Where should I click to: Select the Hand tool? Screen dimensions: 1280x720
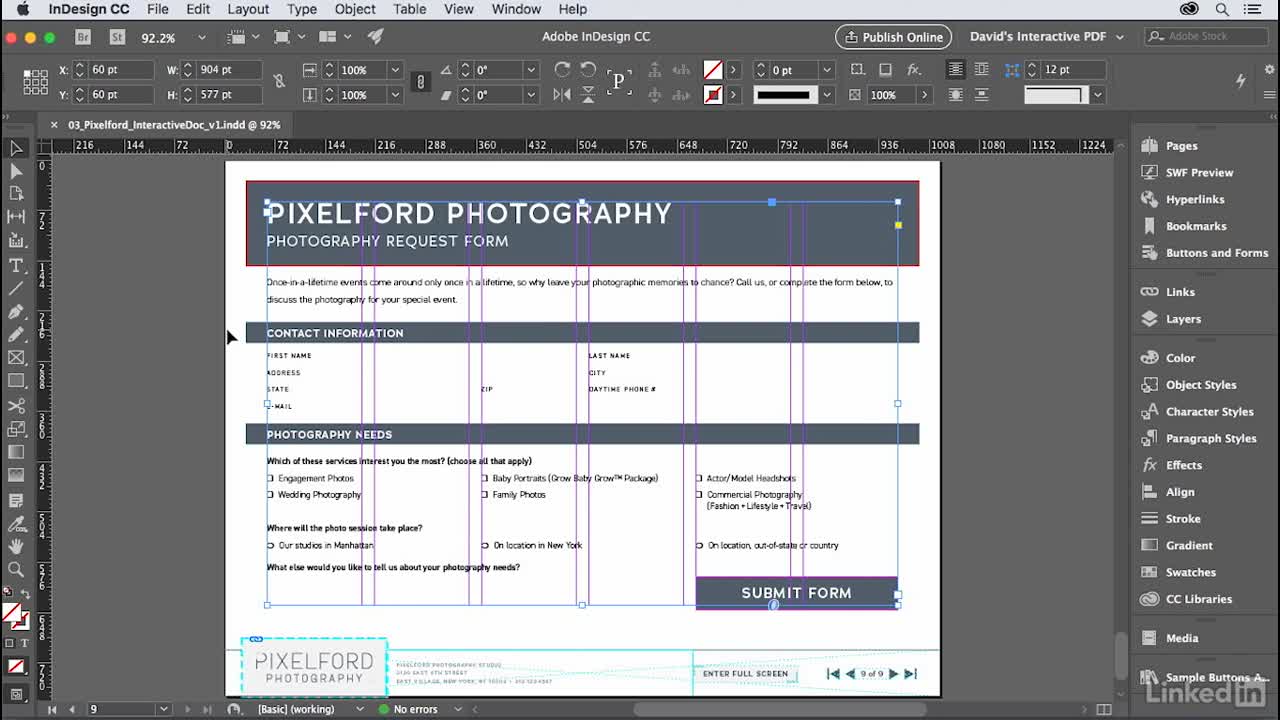pos(16,546)
